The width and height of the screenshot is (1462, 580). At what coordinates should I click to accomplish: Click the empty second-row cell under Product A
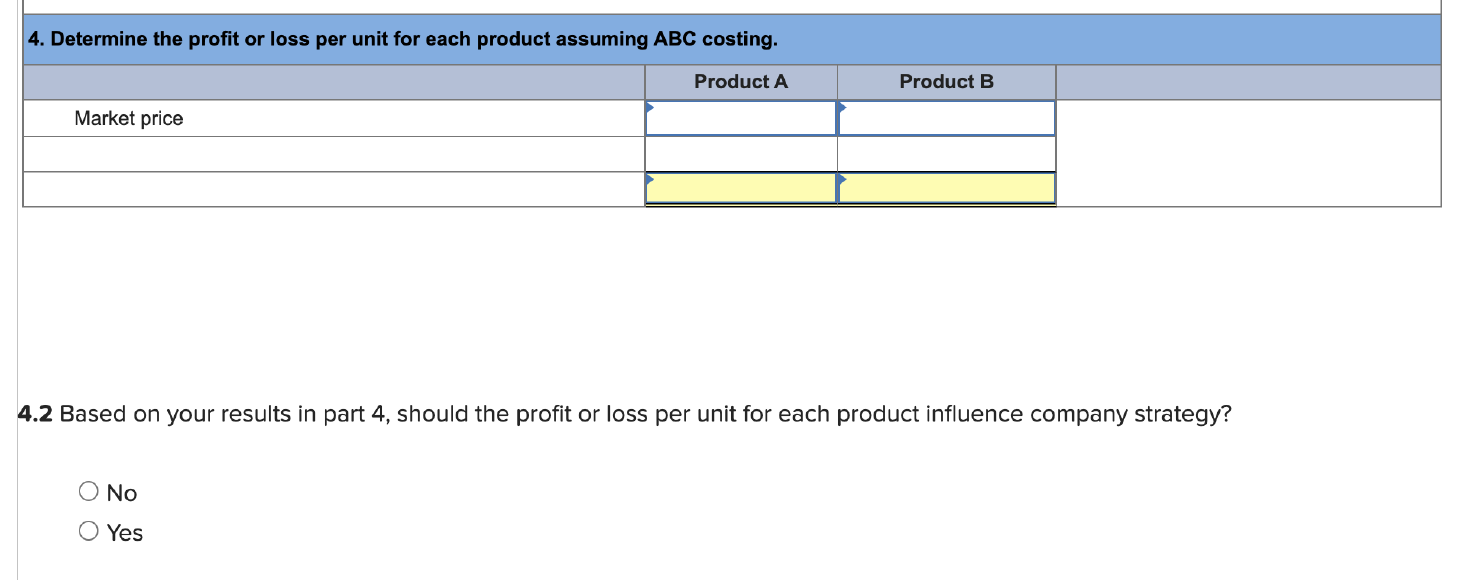742,152
